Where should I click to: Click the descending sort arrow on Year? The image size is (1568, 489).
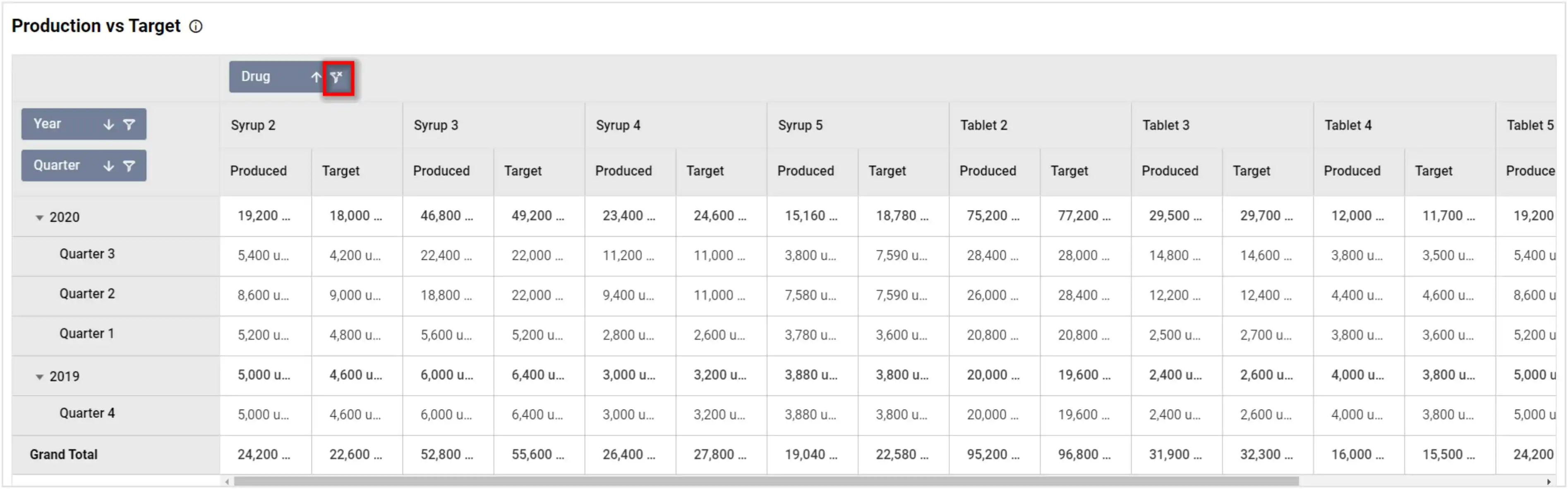click(x=108, y=124)
